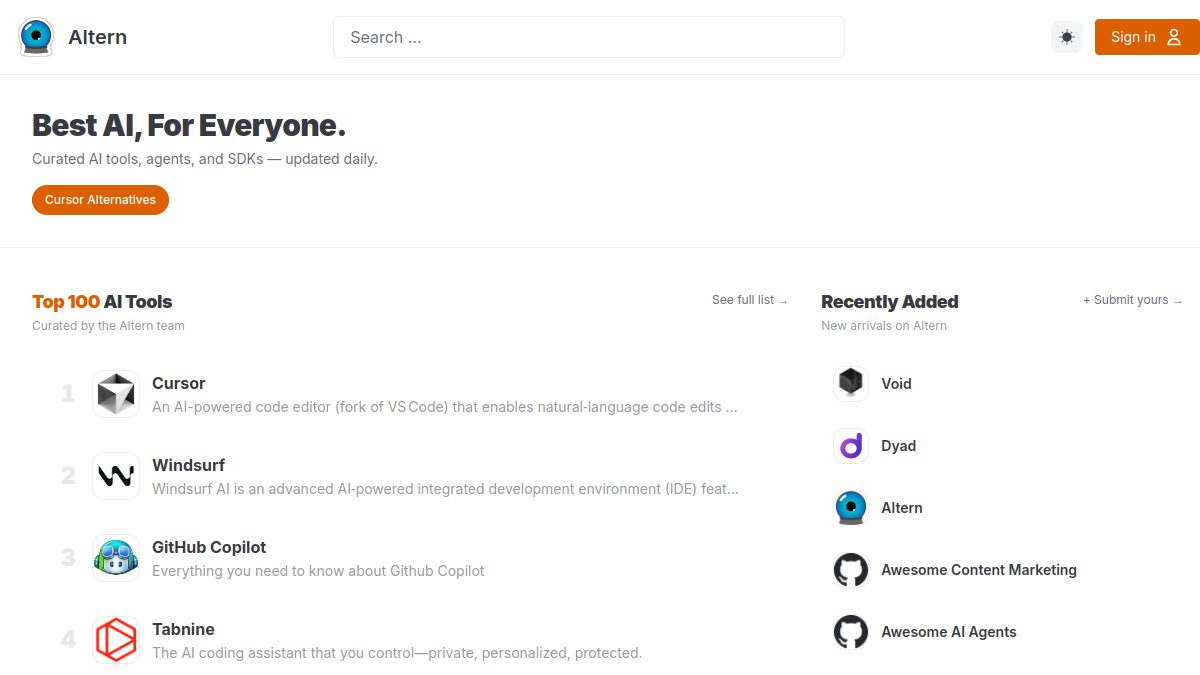Open the Cursor tool title
This screenshot has width=1200, height=675.
pos(179,383)
